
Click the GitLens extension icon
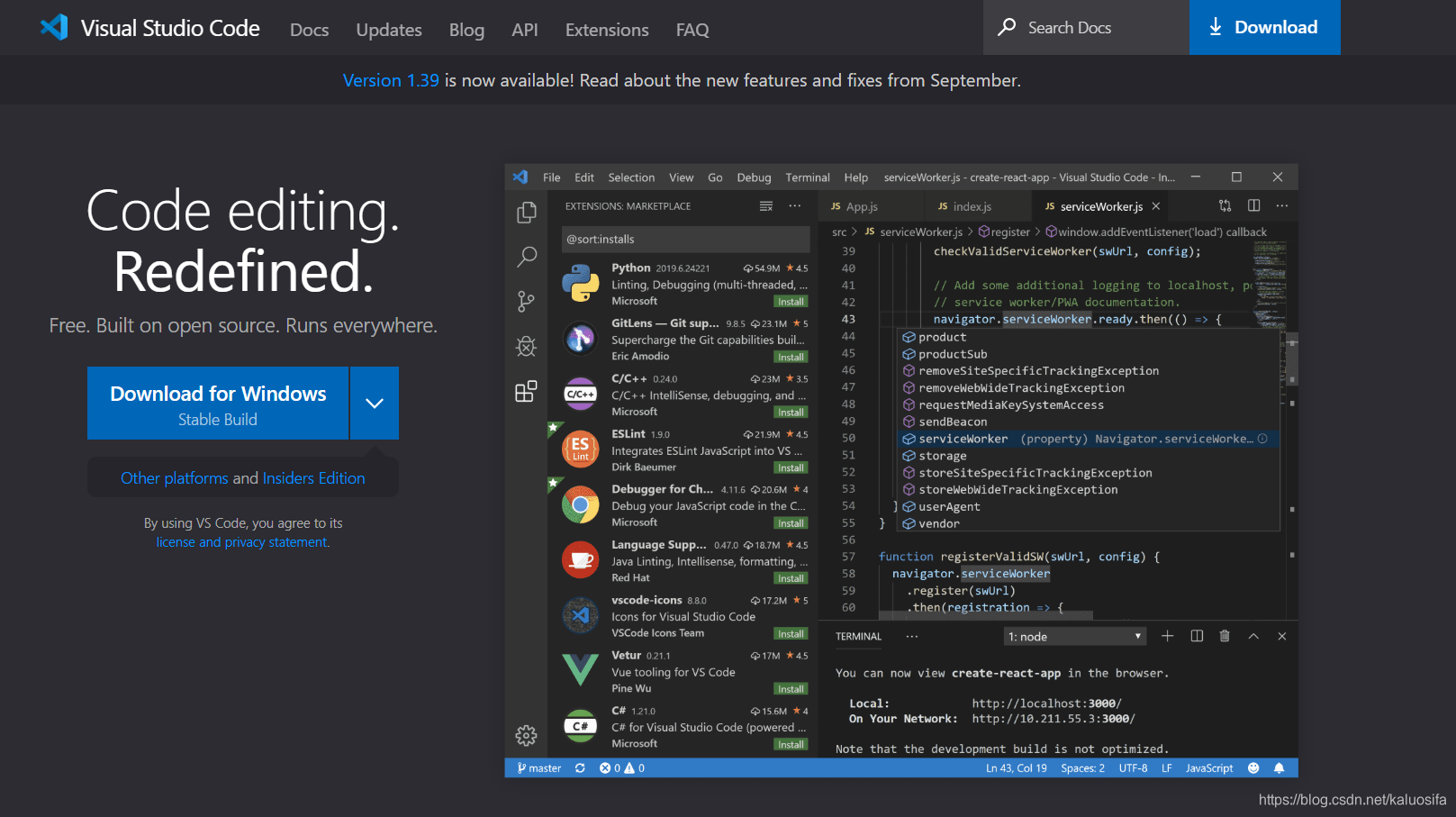point(581,339)
